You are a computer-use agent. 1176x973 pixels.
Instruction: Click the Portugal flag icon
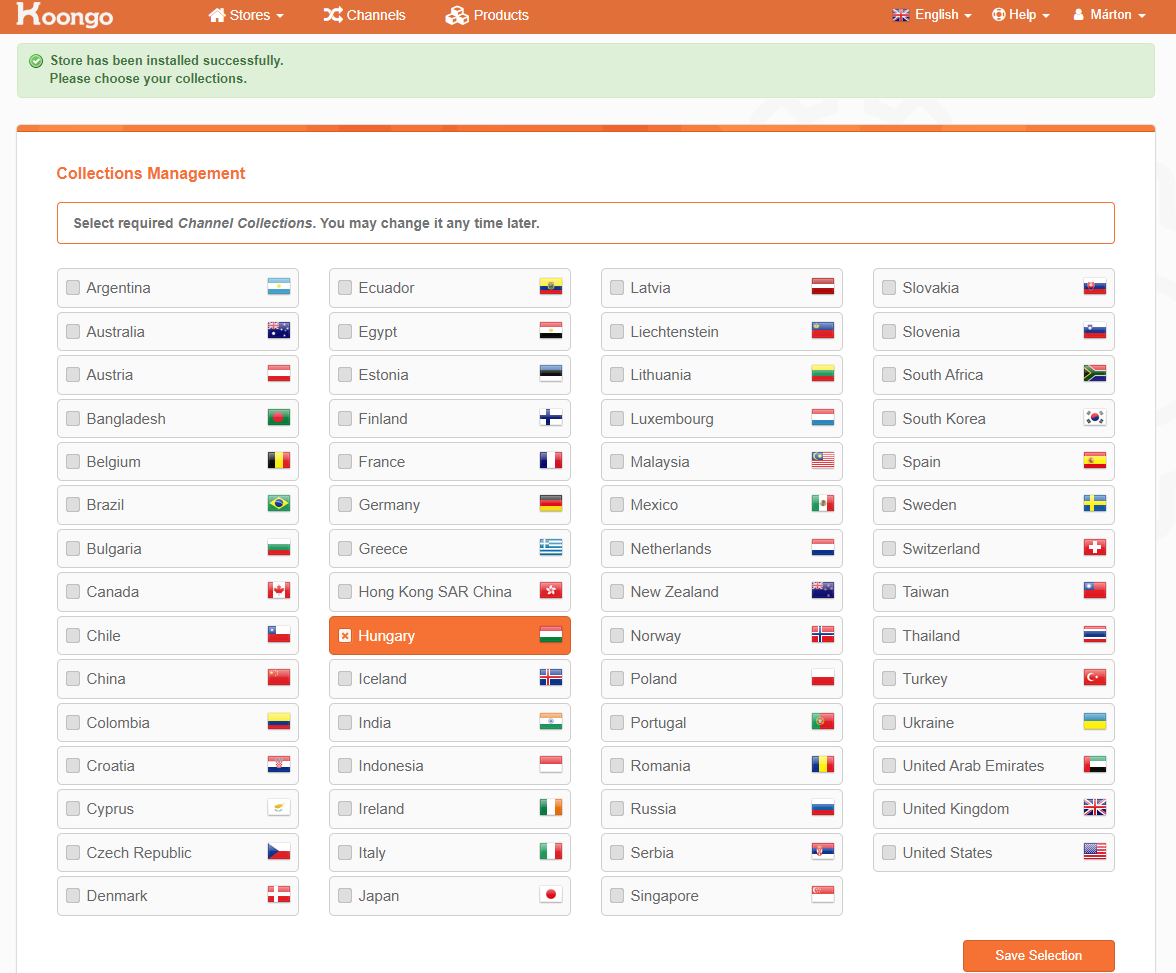(x=823, y=721)
